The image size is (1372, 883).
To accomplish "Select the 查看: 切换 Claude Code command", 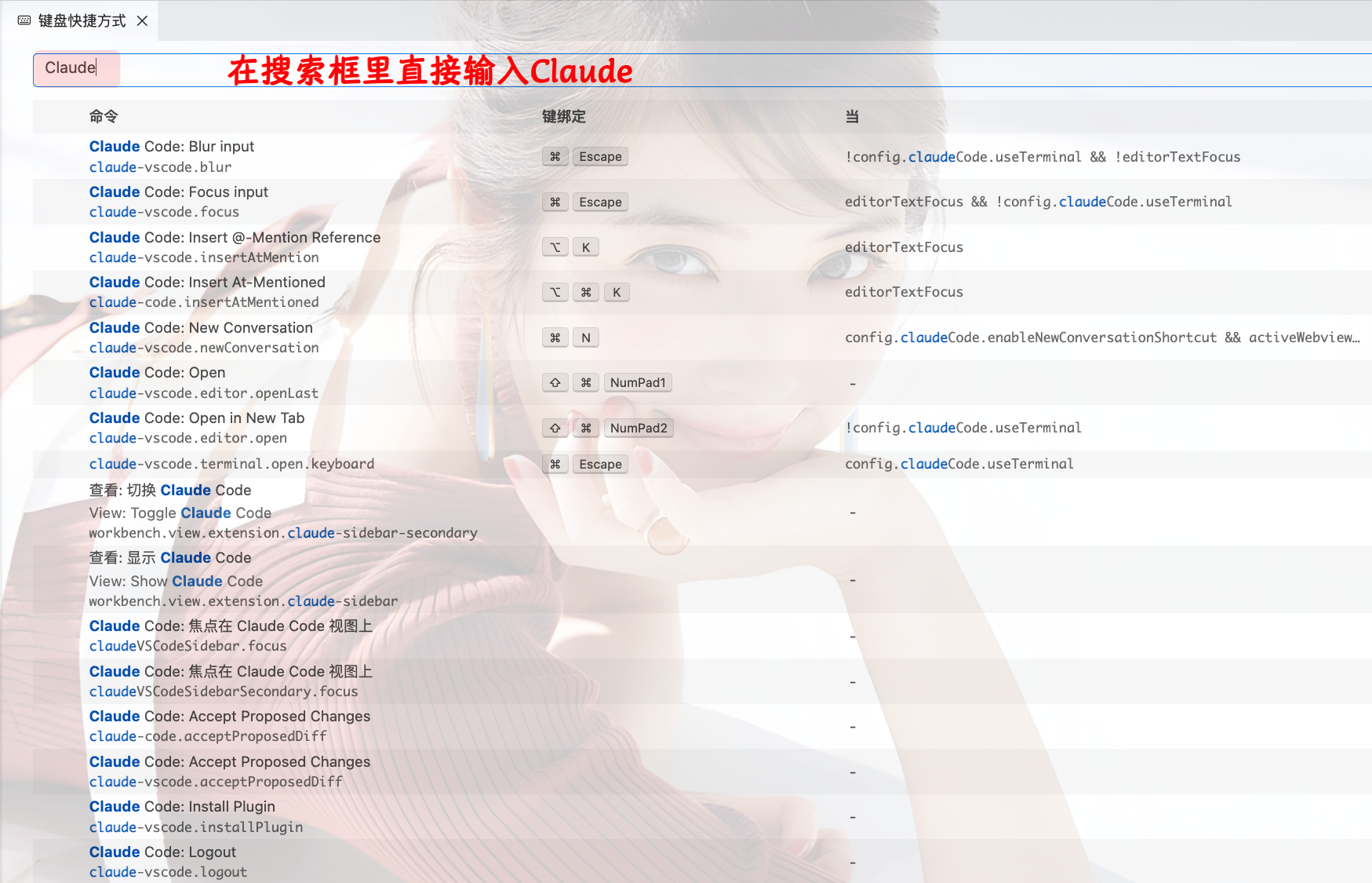I will coord(170,491).
